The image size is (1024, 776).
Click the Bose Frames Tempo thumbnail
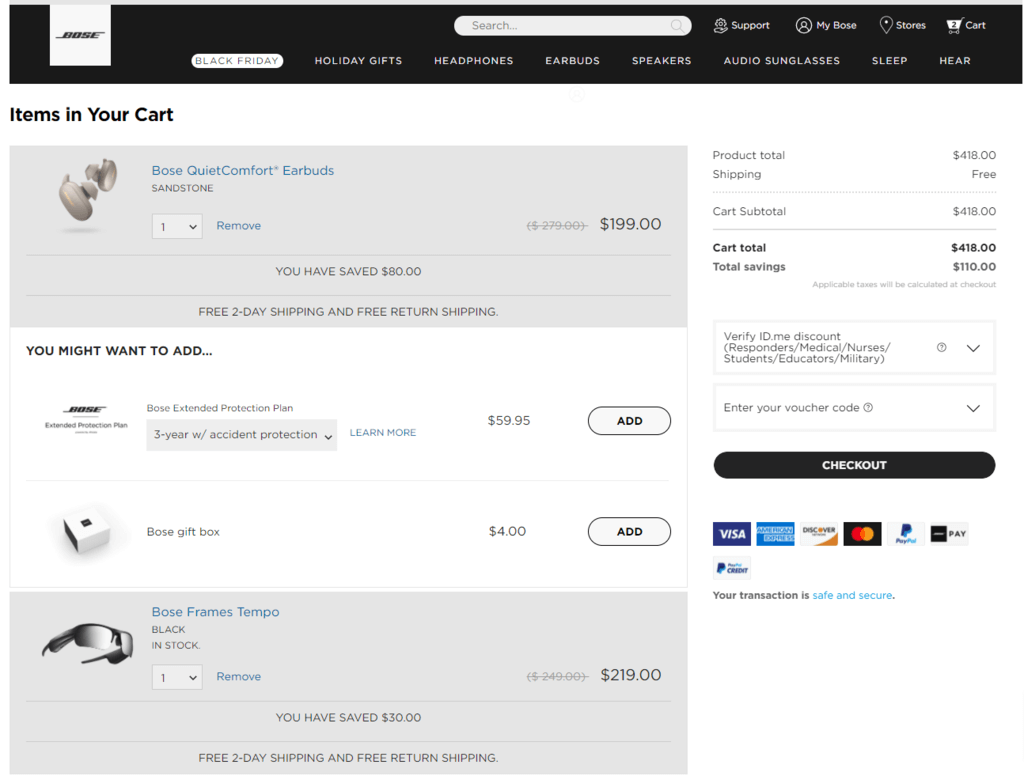tap(87, 641)
